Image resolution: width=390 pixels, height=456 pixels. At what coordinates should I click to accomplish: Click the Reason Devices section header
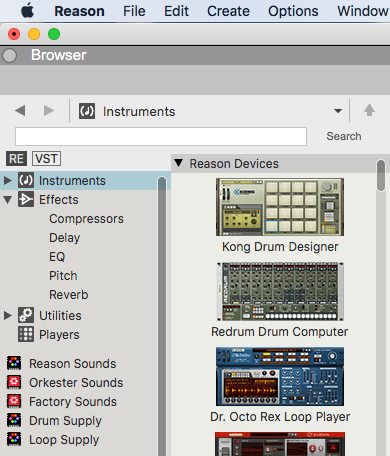(x=273, y=163)
